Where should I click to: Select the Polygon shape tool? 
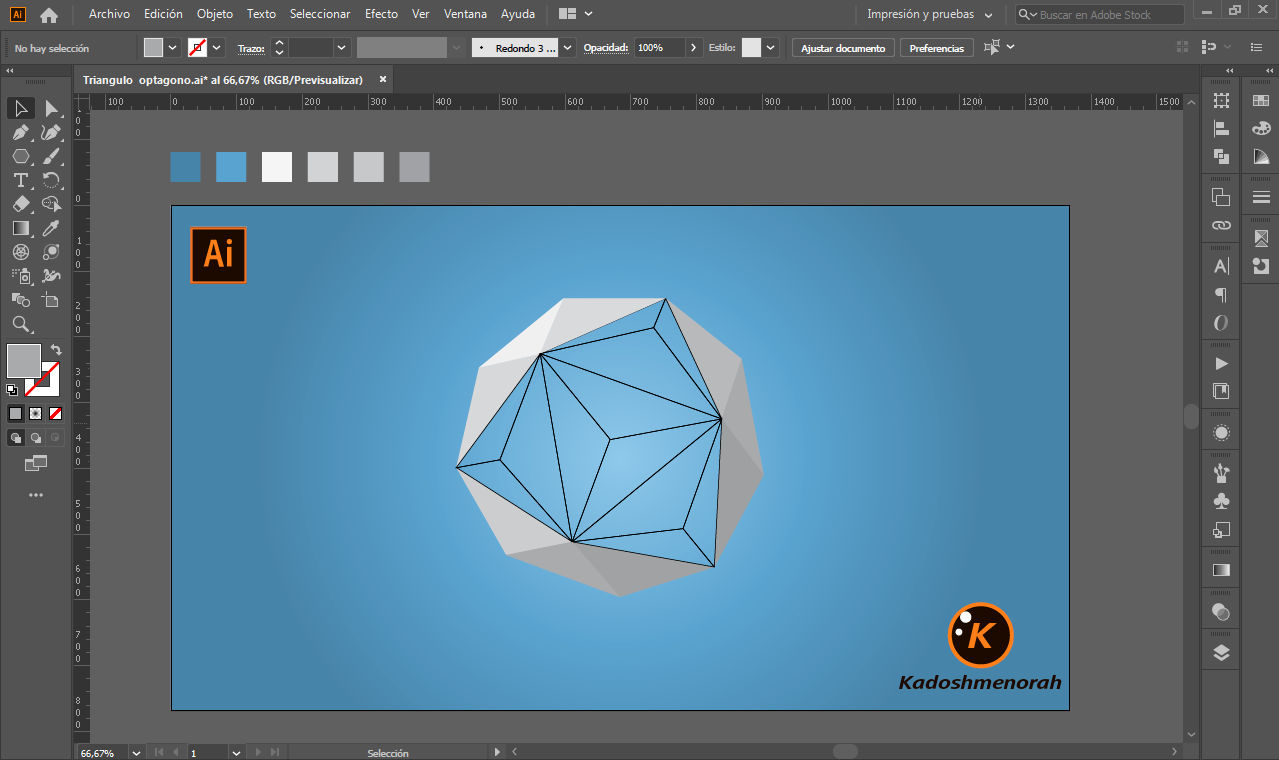(x=20, y=156)
